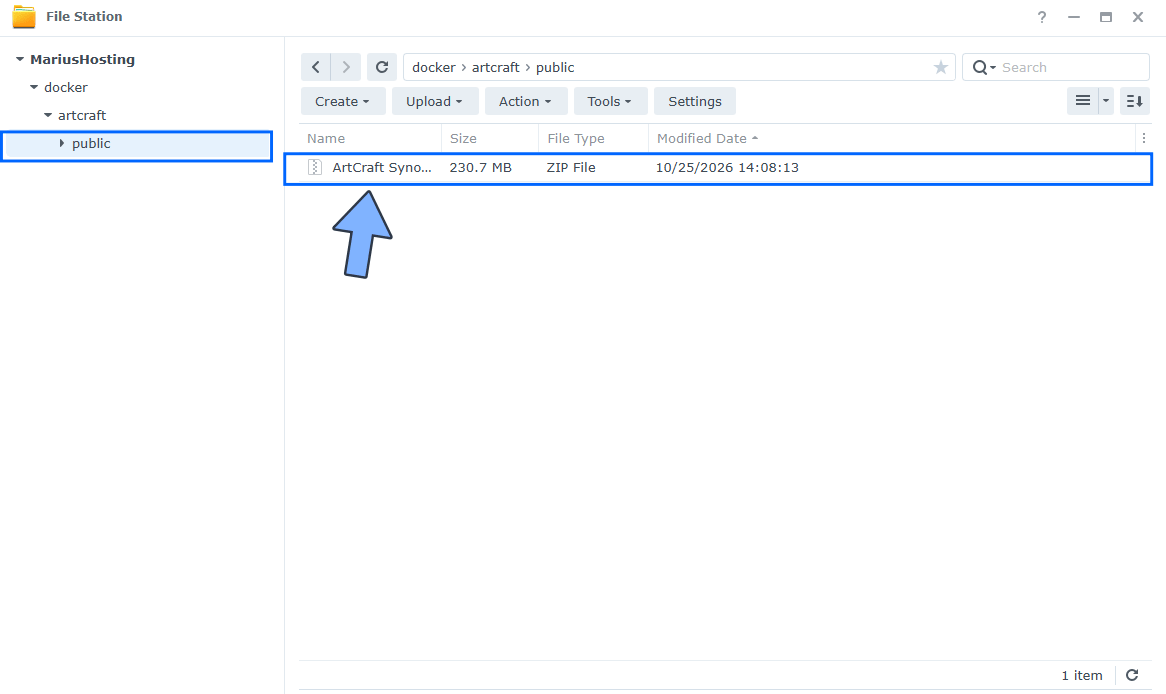This screenshot has height=694, width=1166.
Task: Open File Station help question mark
Action: [x=1042, y=17]
